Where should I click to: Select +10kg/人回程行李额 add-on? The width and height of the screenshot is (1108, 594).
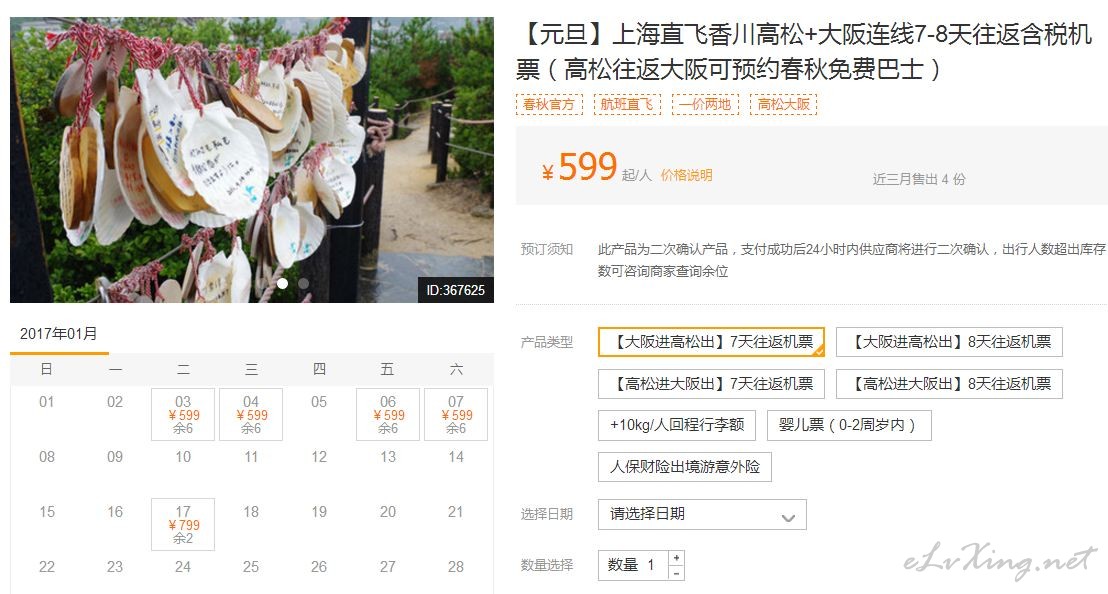click(x=676, y=425)
